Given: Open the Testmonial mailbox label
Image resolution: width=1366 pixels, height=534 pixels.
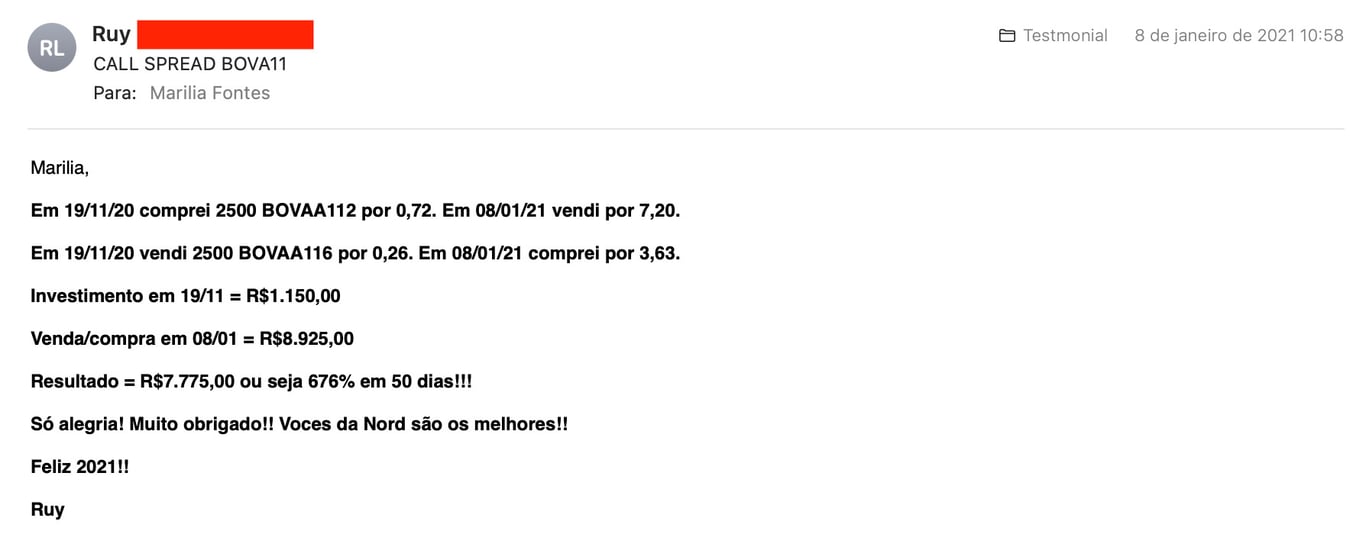Looking at the screenshot, I should click(1065, 35).
